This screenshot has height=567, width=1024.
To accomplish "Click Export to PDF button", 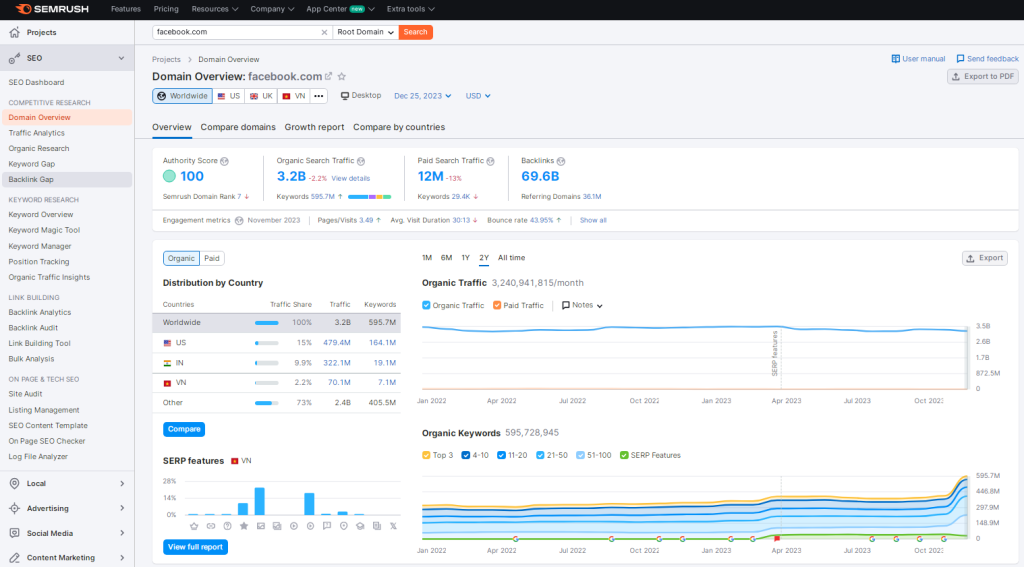I will (983, 76).
